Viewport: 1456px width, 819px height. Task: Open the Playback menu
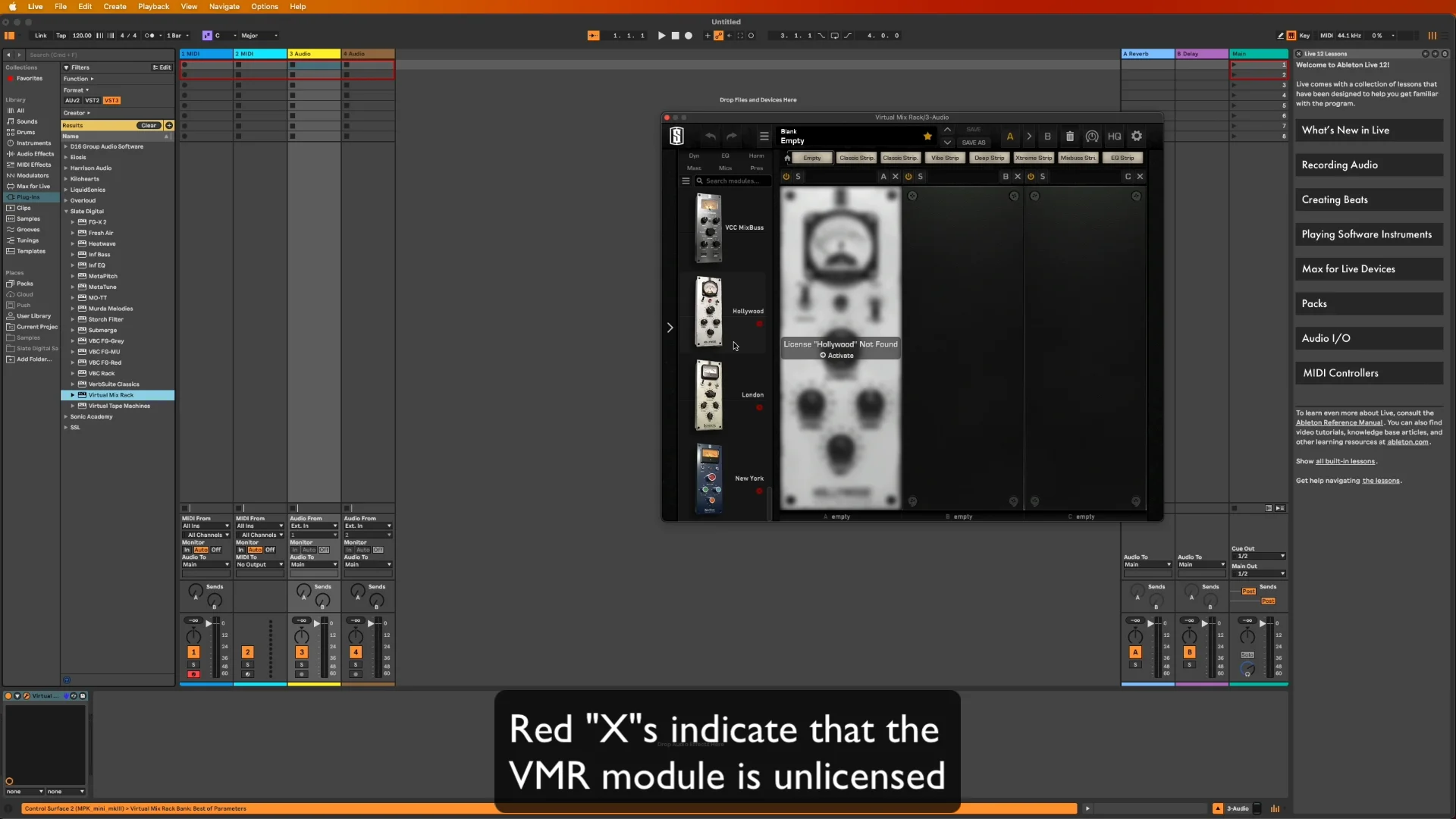pyautogui.click(x=153, y=6)
